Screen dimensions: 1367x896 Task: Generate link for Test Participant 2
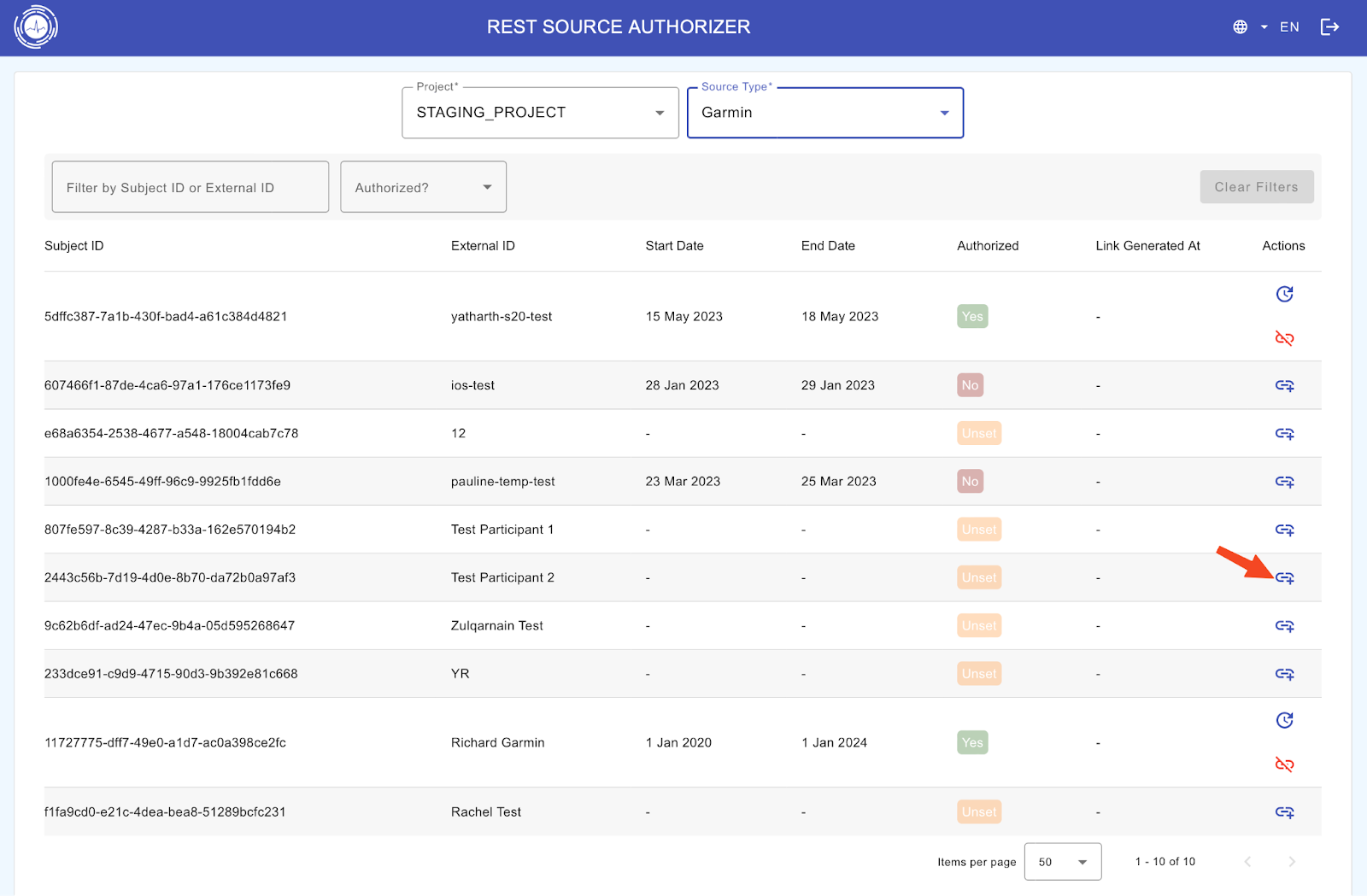[1284, 578]
